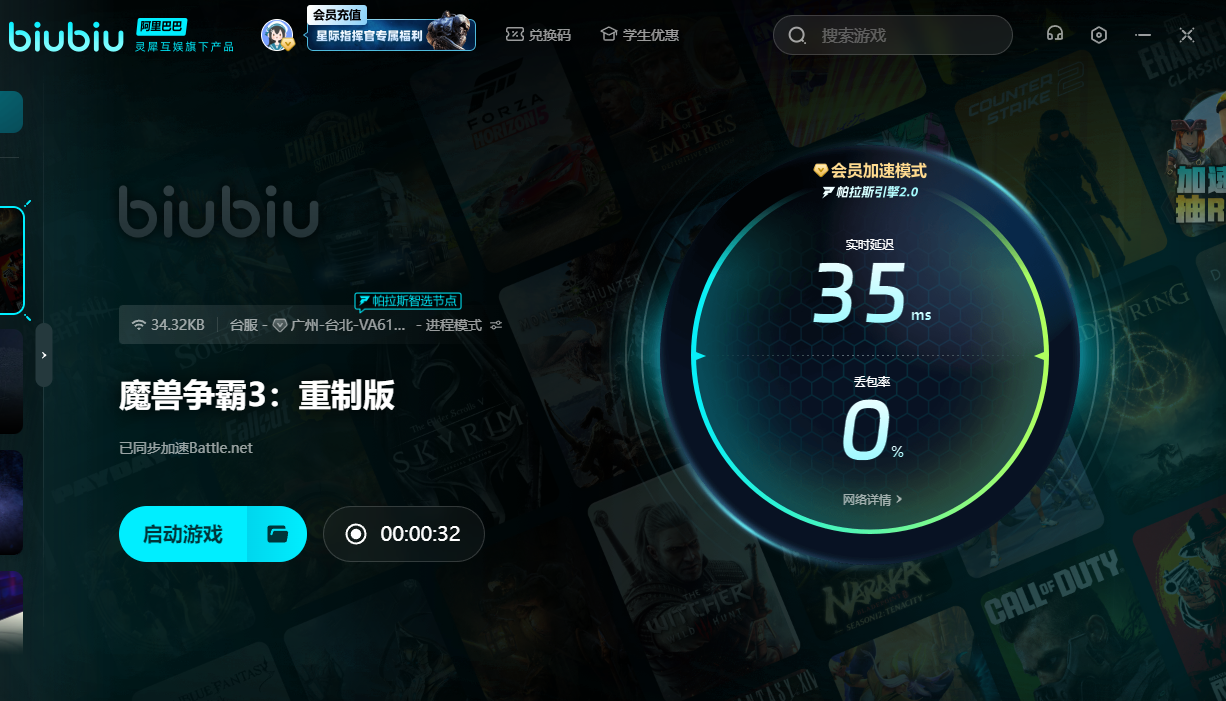The image size is (1226, 701).
Task: Click the biubiu logo at top left
Action: coord(65,35)
